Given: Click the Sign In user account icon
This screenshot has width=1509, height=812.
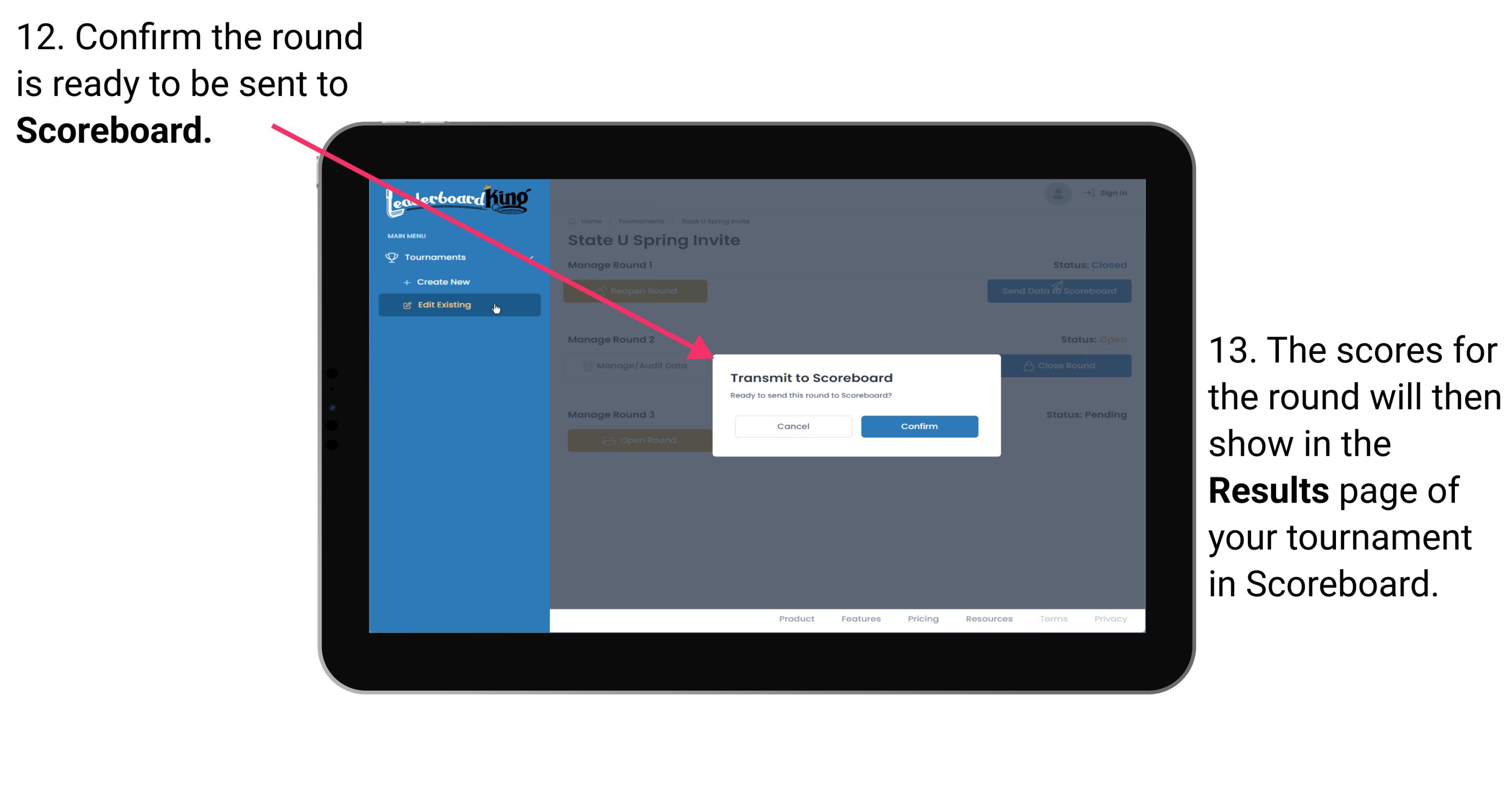Looking at the screenshot, I should click(x=1058, y=192).
